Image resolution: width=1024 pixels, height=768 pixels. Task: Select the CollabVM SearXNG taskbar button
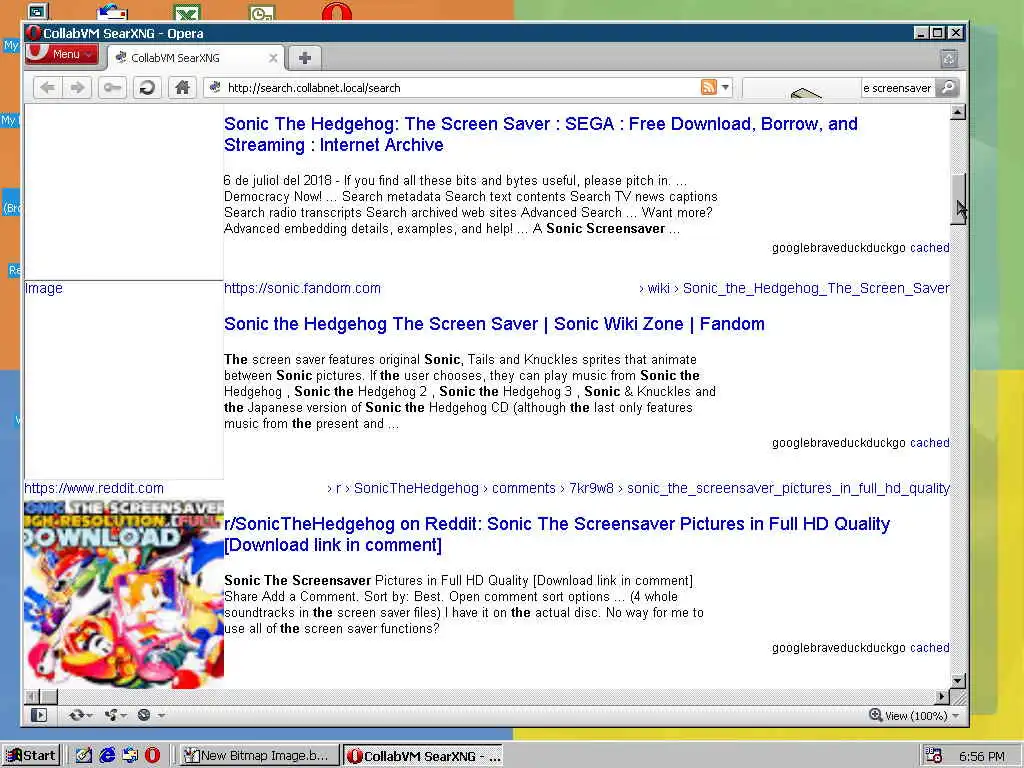423,756
